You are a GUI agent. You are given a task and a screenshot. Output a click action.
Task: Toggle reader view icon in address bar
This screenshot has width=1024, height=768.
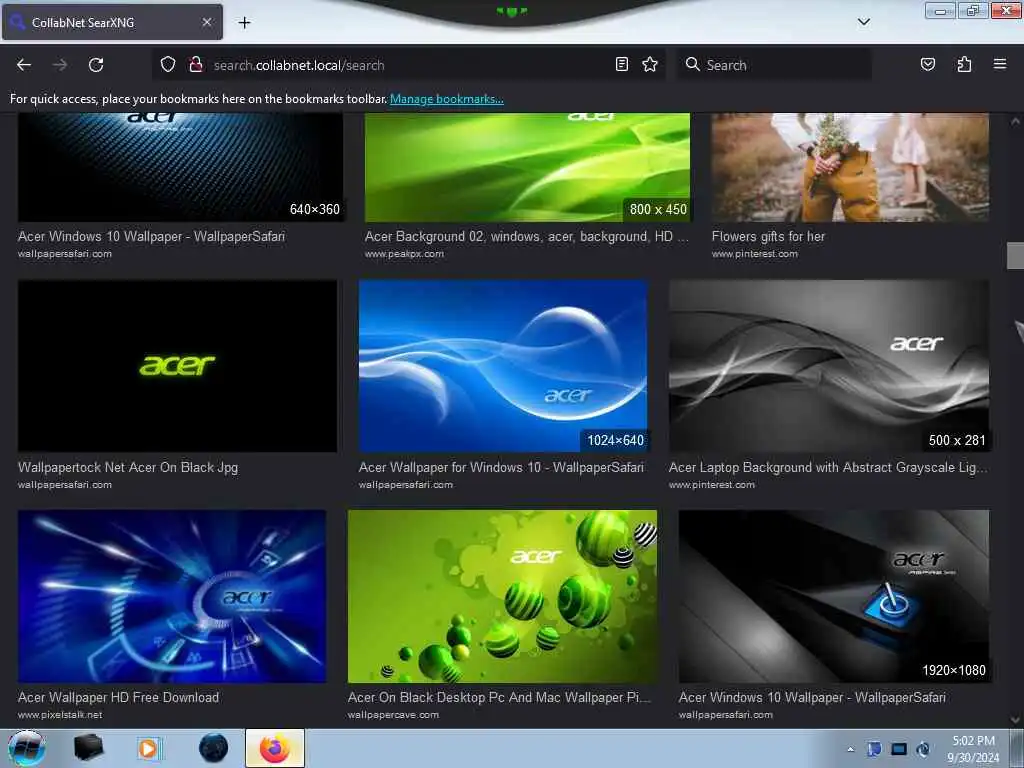[622, 64]
